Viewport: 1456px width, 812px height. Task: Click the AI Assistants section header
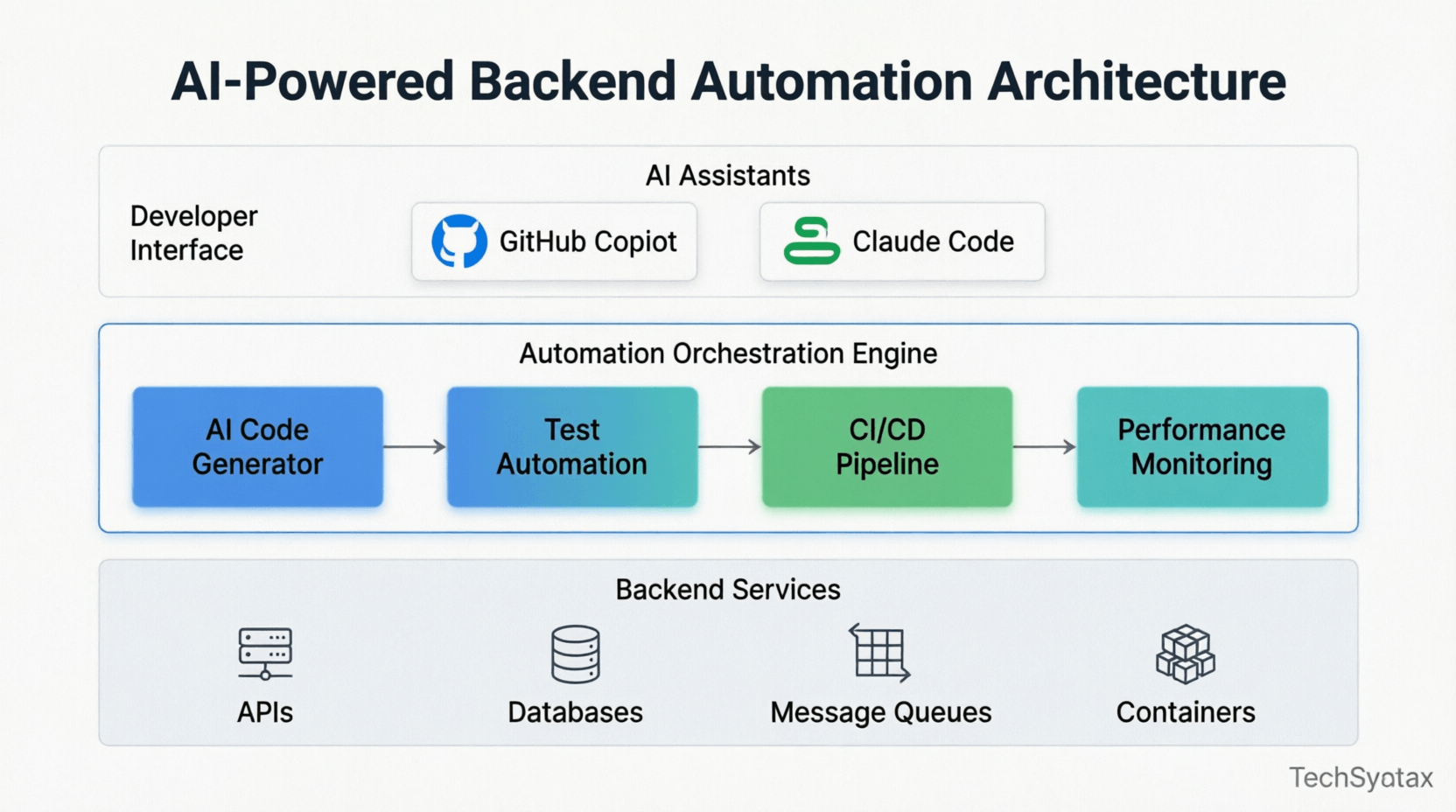click(x=728, y=175)
